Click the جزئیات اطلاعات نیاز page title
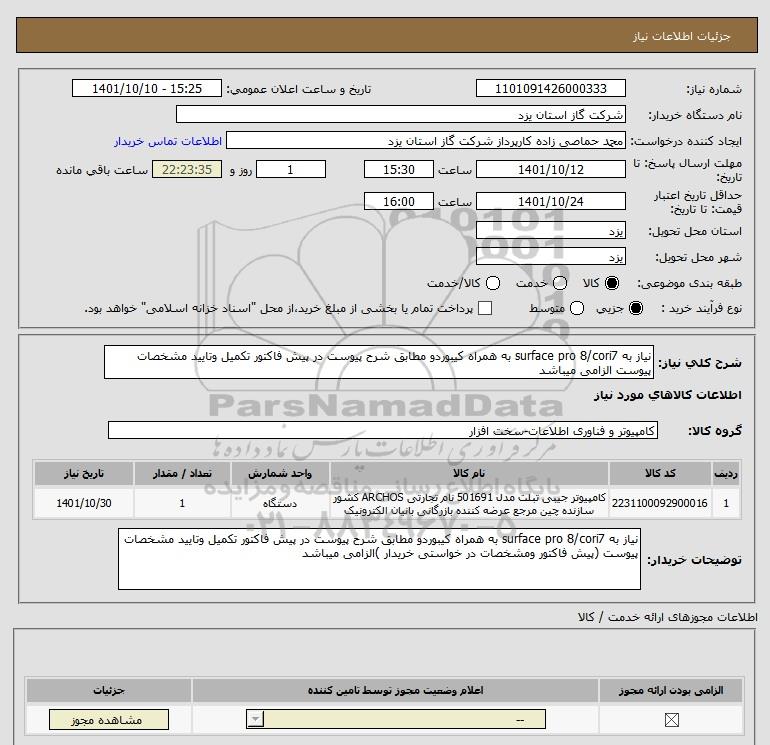This screenshot has height=745, width=770. [x=682, y=36]
